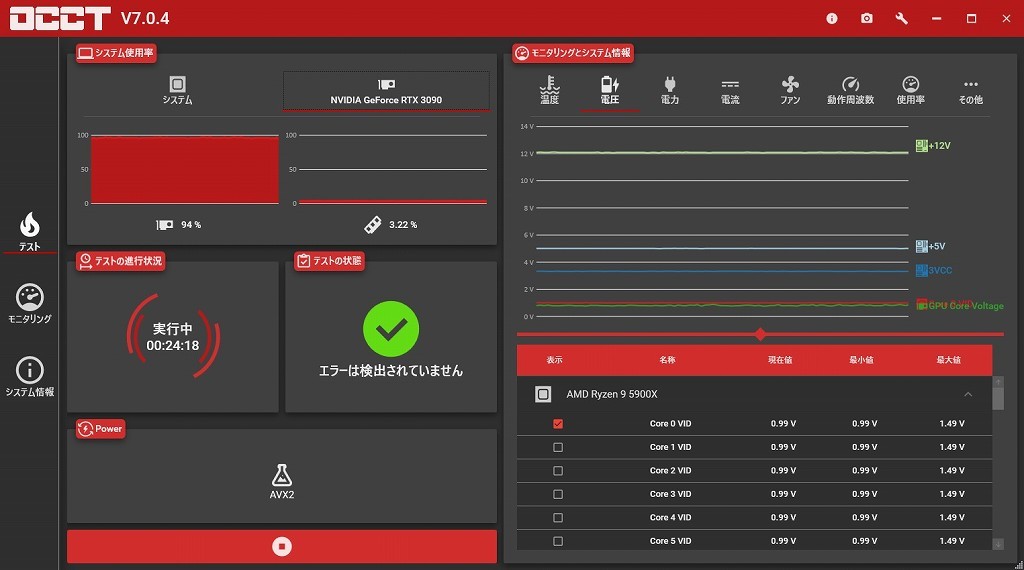Open the 使用率 (usage) gauge view
Viewport: 1024px width, 570px height.
click(x=910, y=90)
